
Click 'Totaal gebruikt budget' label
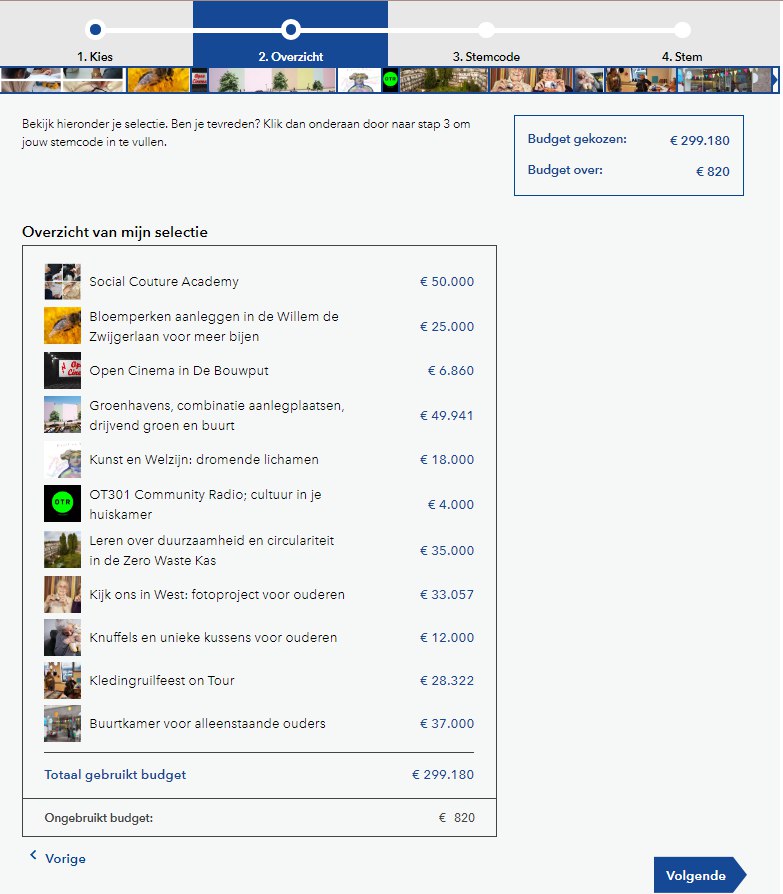point(115,775)
